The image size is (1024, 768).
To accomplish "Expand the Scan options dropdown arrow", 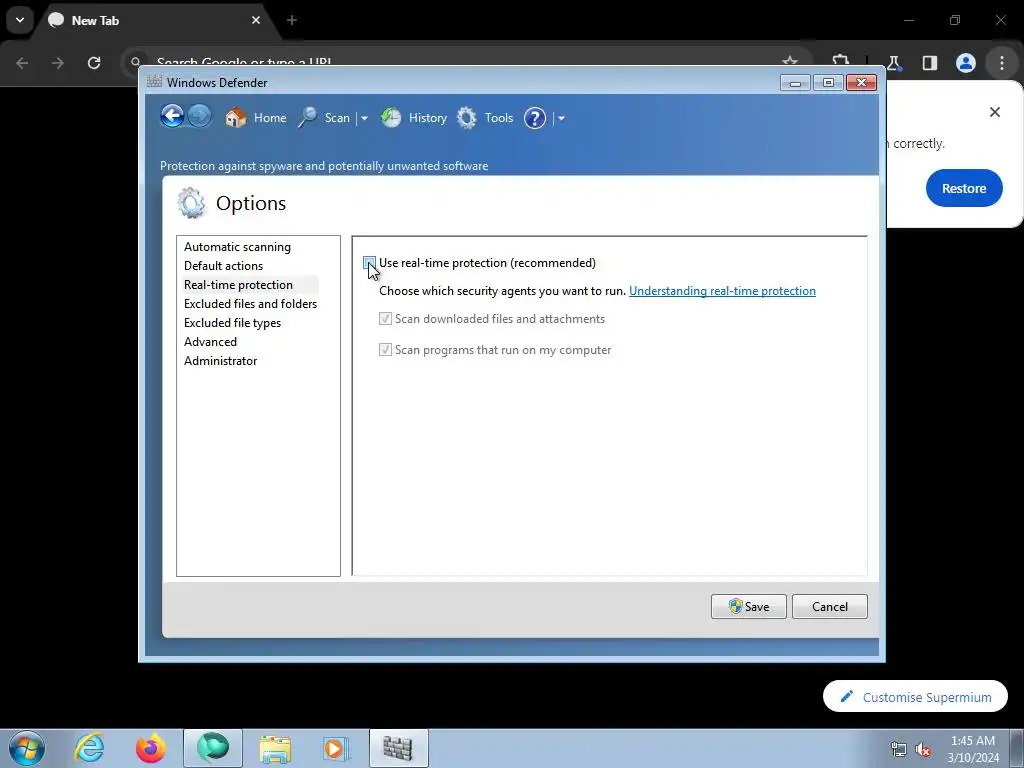I will (364, 118).
